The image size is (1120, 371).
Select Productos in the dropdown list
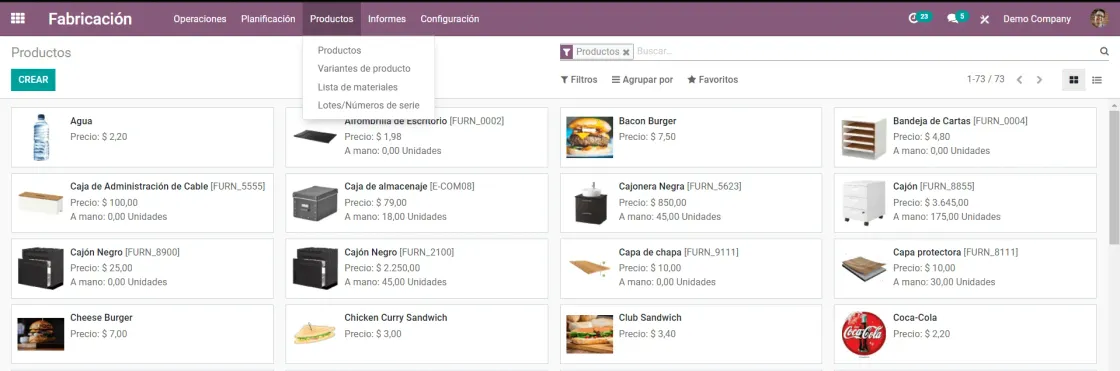(339, 51)
